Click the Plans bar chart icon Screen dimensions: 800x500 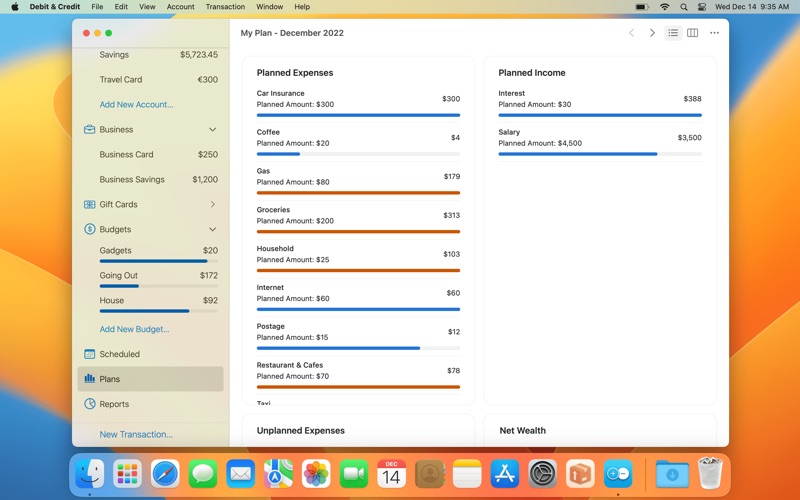pyautogui.click(x=89, y=379)
